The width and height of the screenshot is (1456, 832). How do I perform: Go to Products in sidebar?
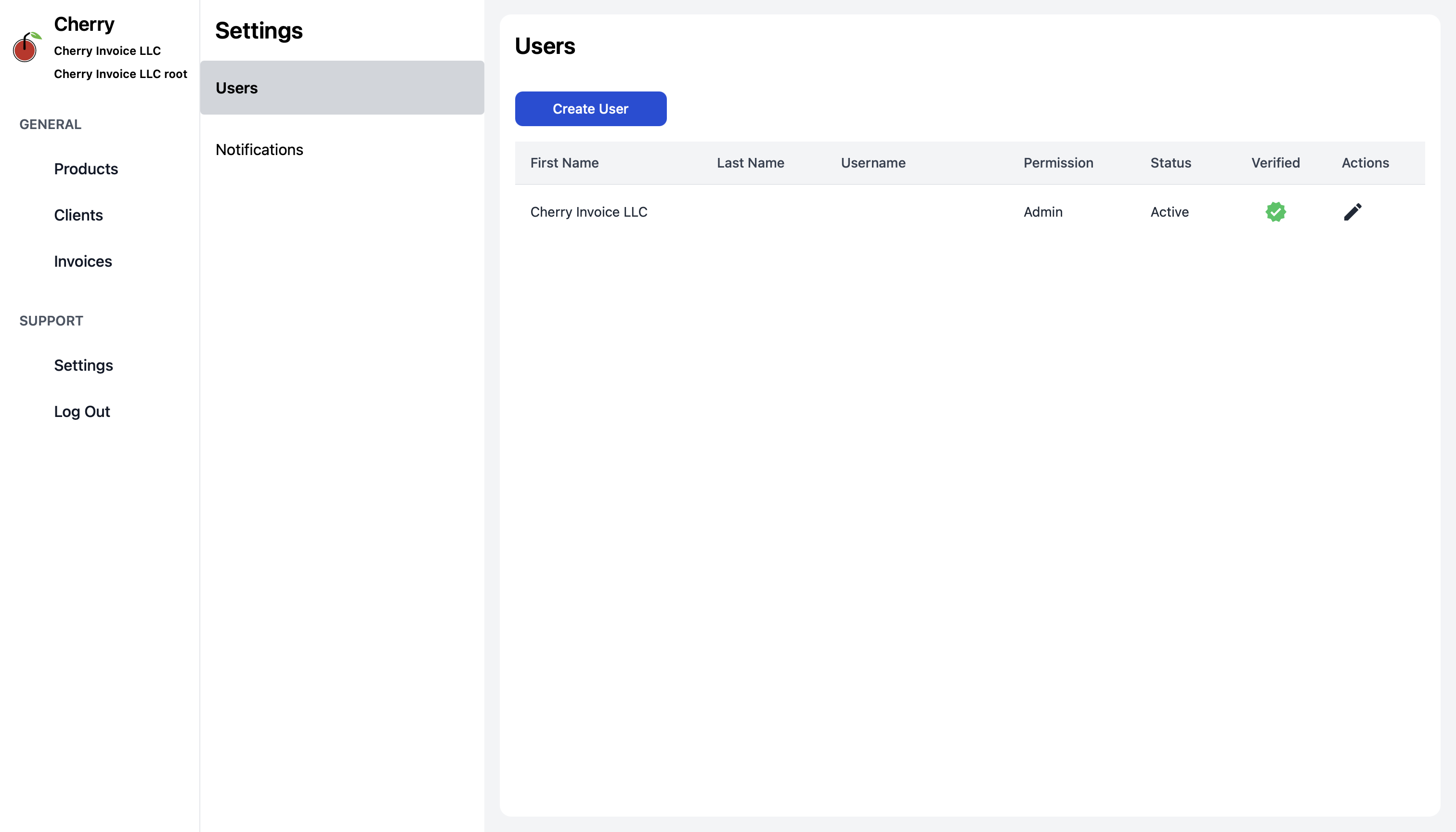(x=86, y=169)
